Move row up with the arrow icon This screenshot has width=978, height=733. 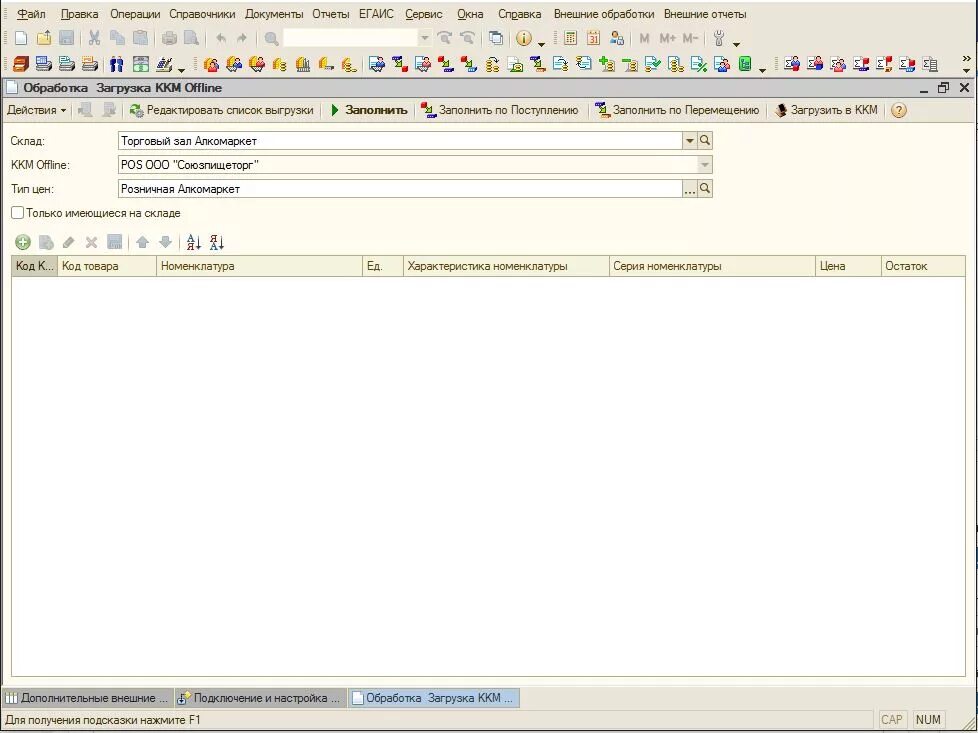tap(142, 242)
